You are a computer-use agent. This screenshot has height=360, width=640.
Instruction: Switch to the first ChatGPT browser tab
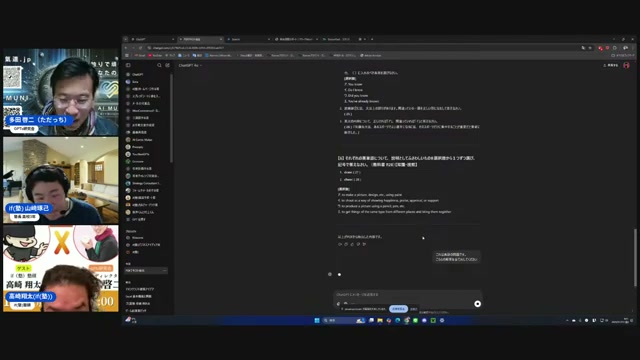pyautogui.click(x=152, y=39)
